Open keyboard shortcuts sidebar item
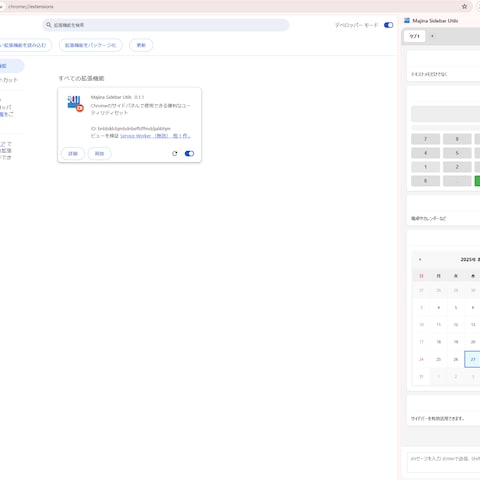Screen dimensions: 480x480 coord(9,80)
